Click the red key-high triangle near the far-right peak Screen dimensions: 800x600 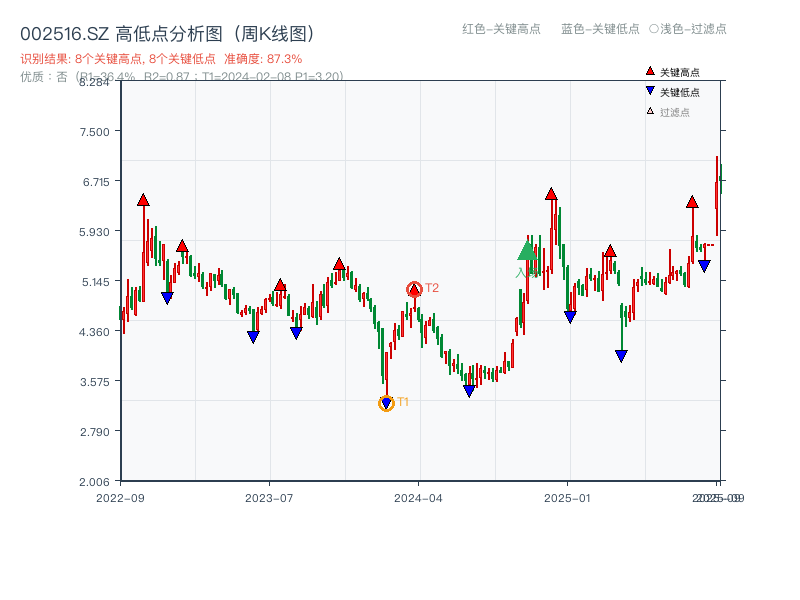point(692,202)
